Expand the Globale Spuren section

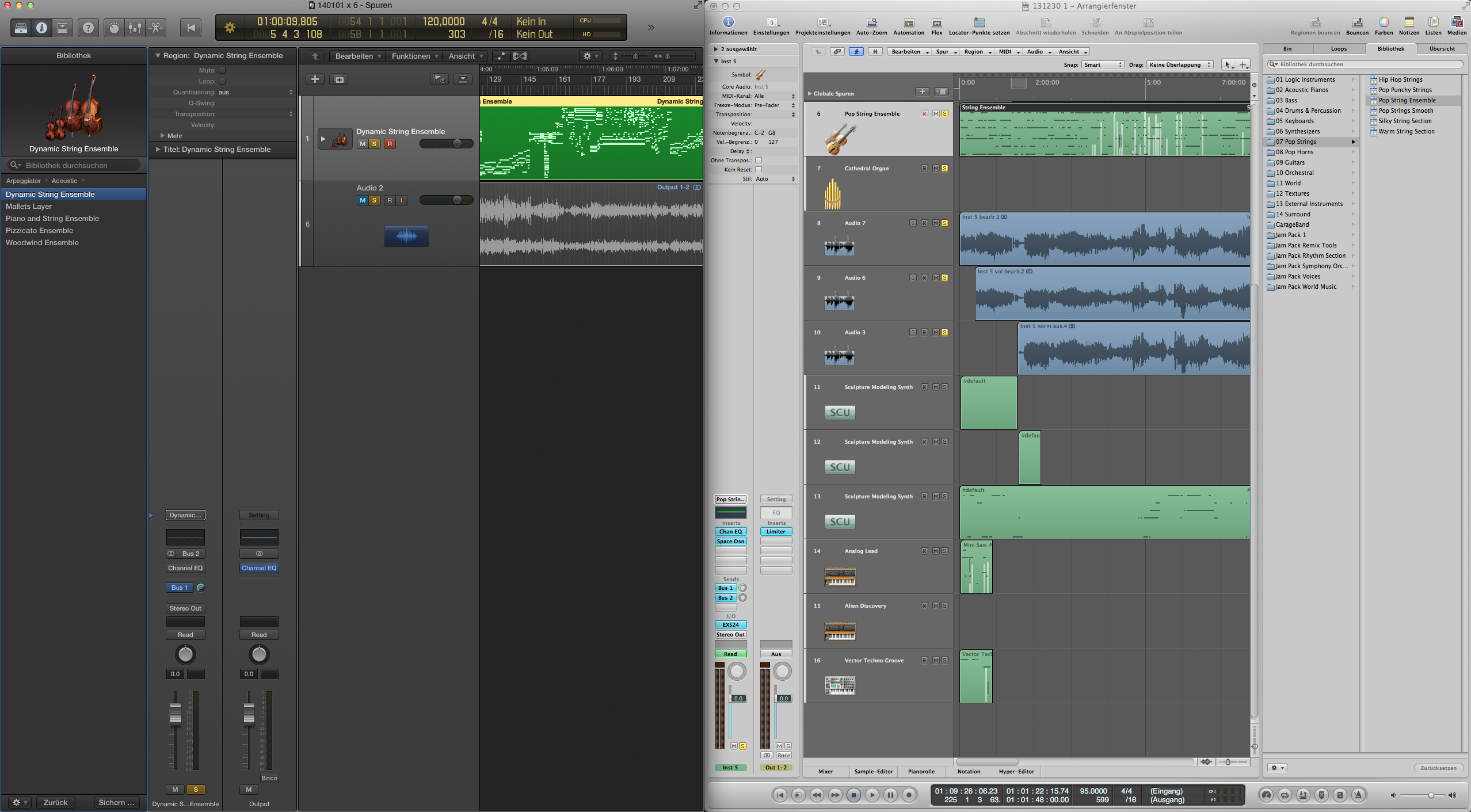(810, 93)
